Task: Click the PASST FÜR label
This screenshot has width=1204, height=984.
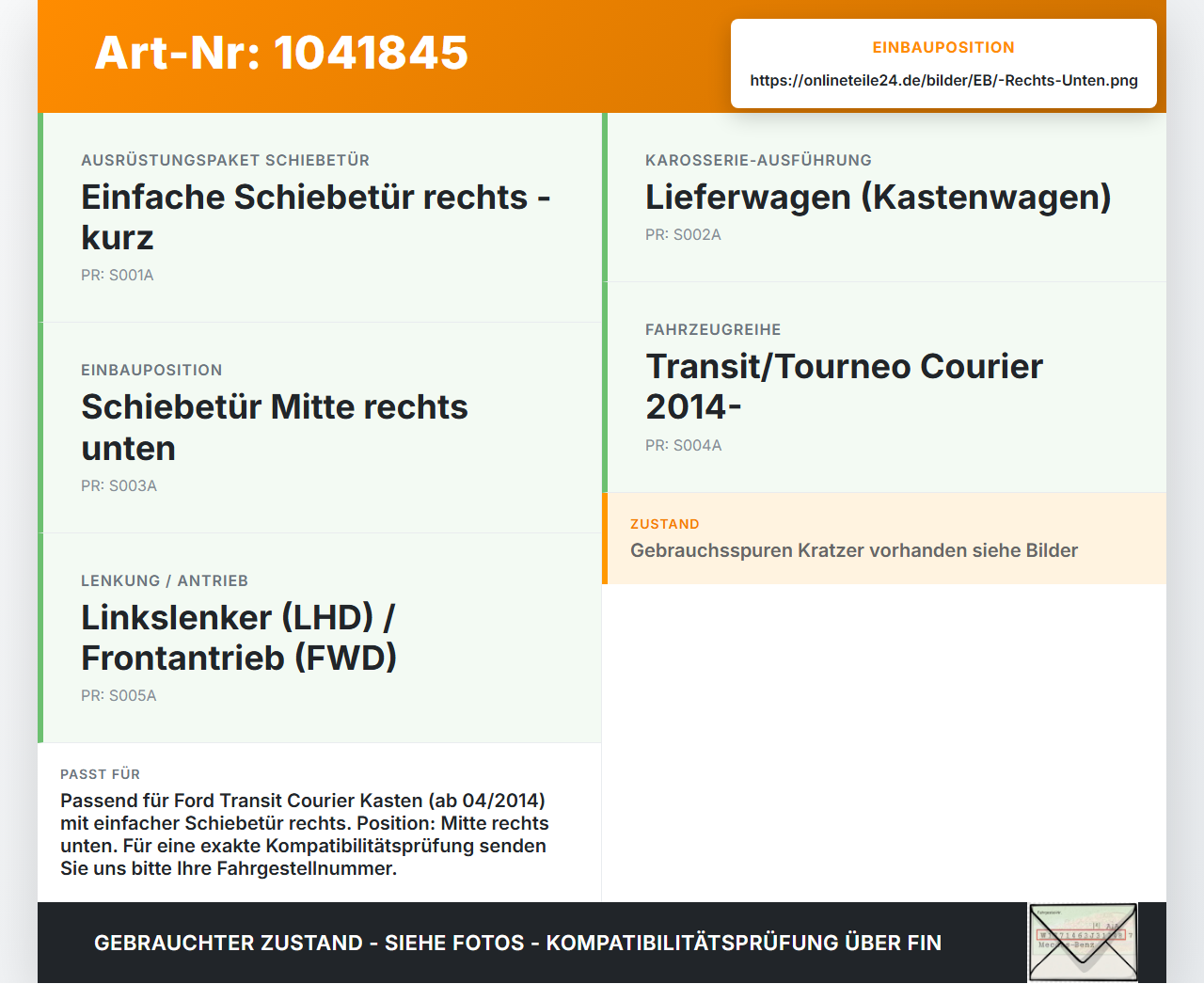Action: 100,774
